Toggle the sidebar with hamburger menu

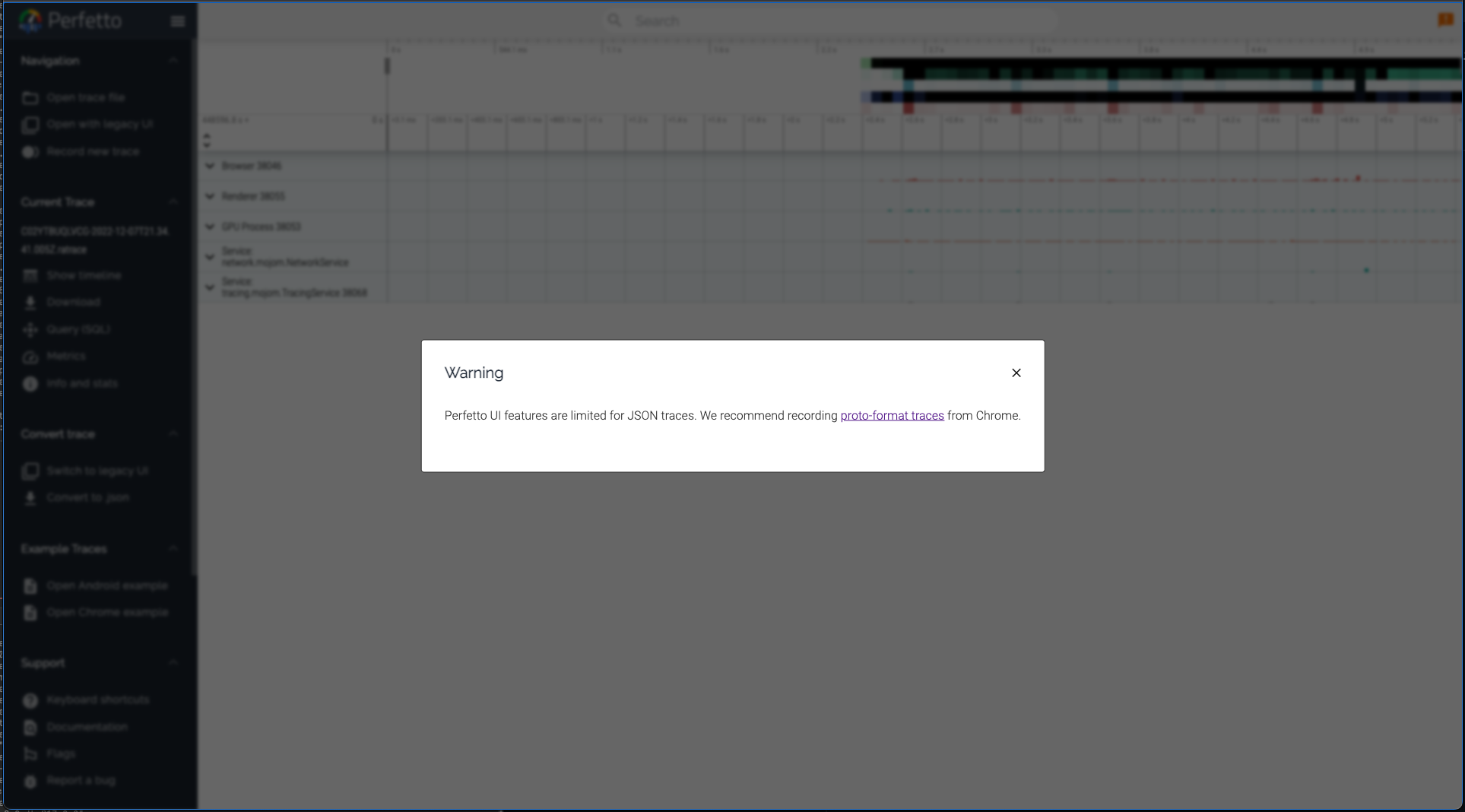[x=177, y=21]
